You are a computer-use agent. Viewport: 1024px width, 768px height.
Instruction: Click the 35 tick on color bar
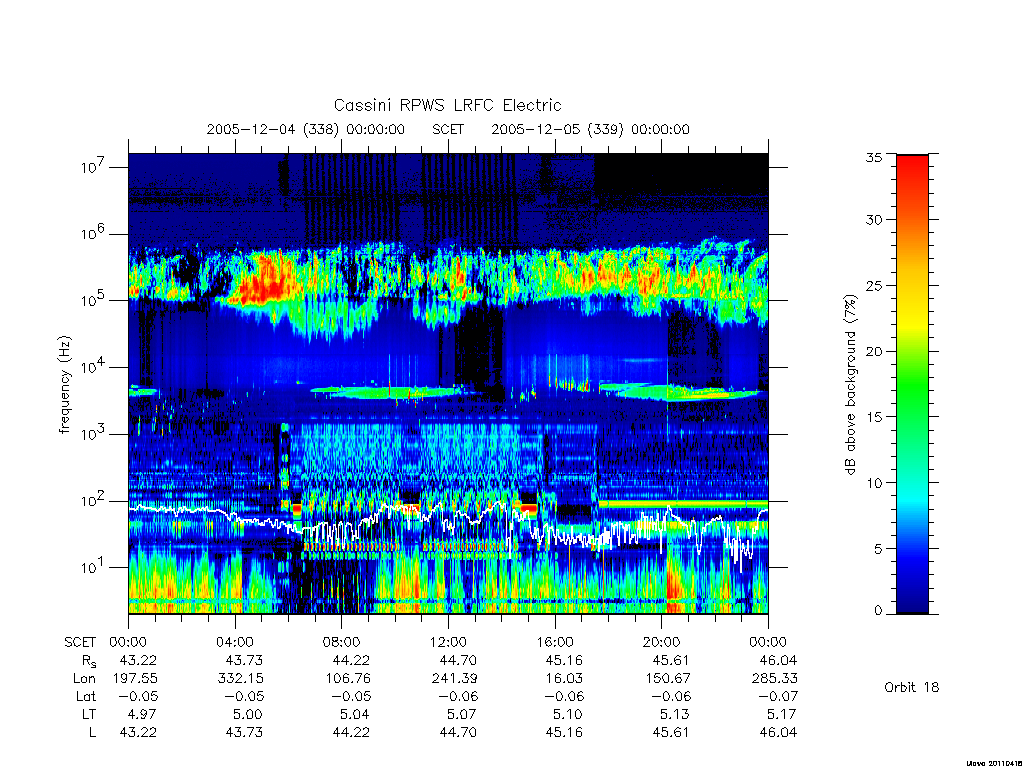(874, 157)
